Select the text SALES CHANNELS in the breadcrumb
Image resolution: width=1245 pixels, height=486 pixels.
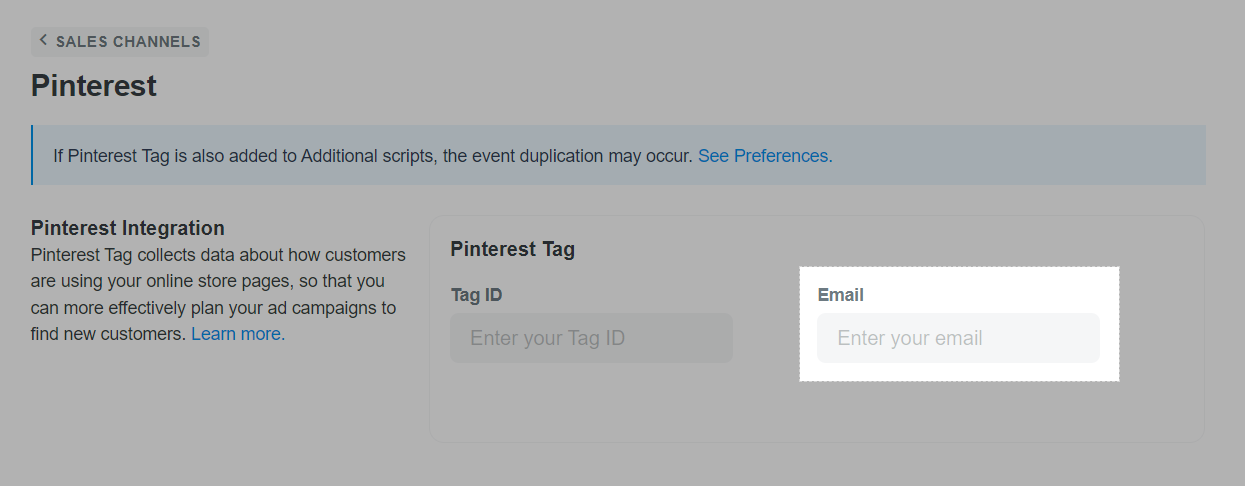tap(128, 42)
